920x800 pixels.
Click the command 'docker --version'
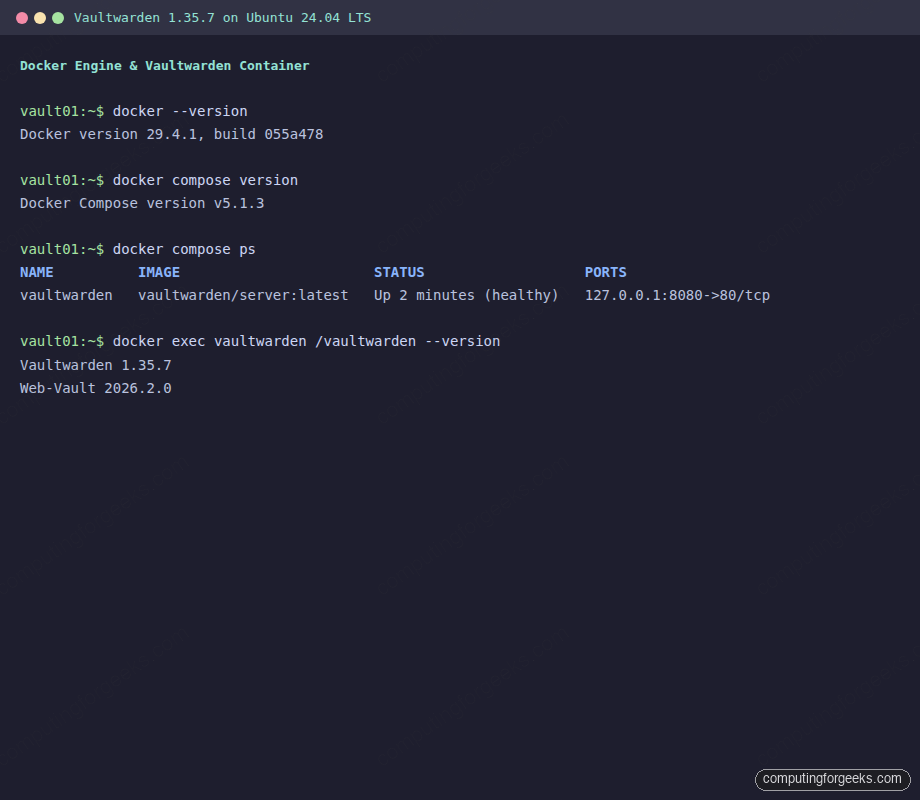(180, 111)
